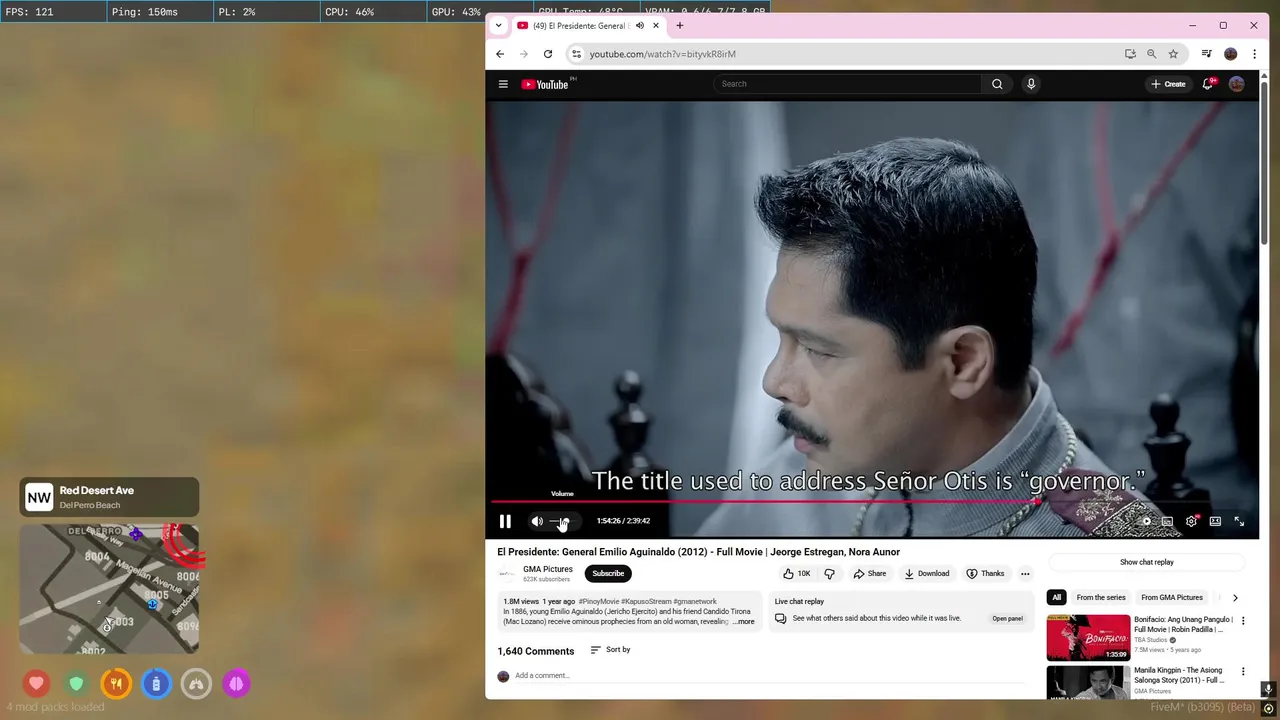Go back in the browser
The image size is (1280, 720).
500,54
